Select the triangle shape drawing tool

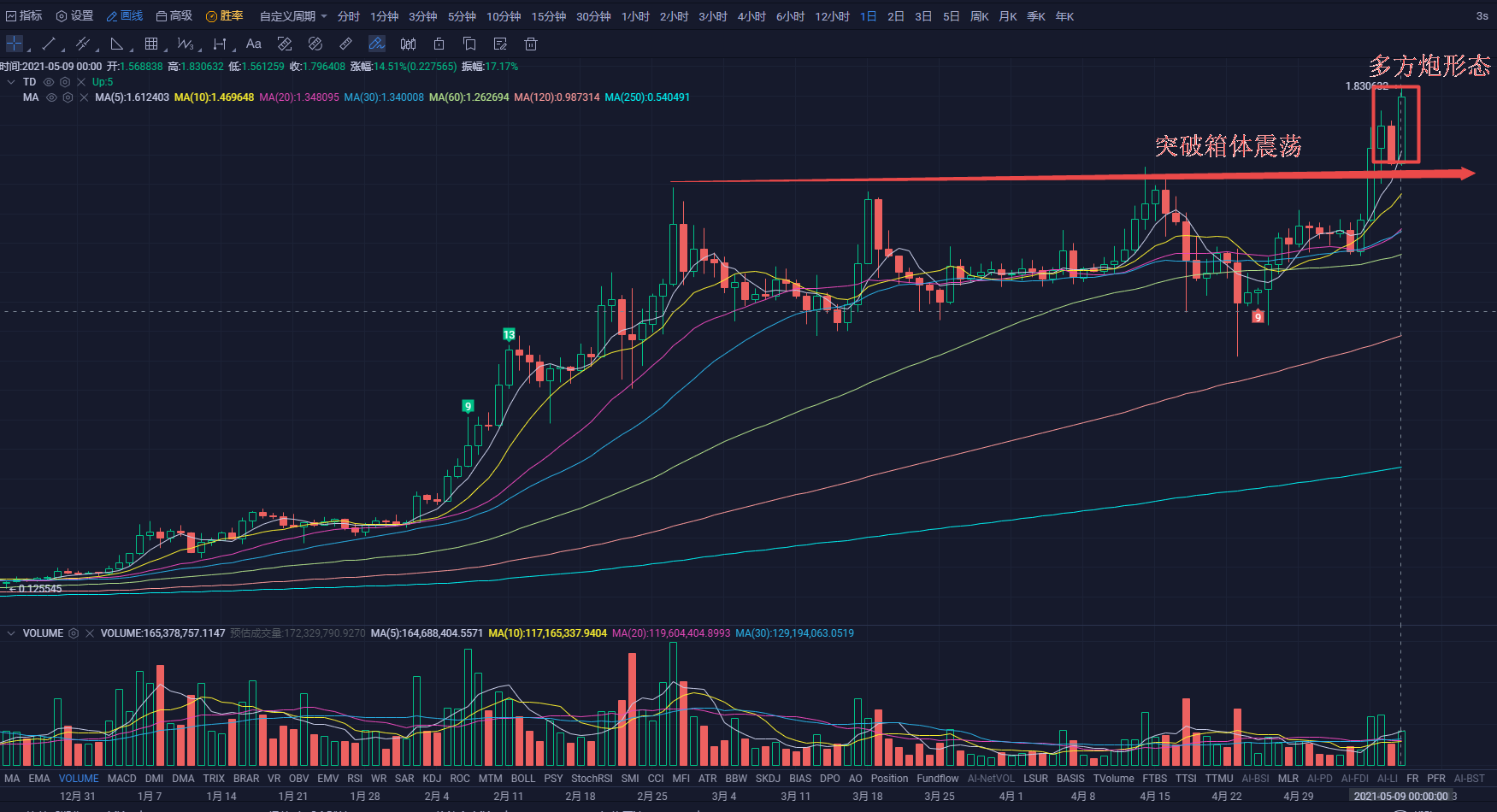tap(117, 44)
